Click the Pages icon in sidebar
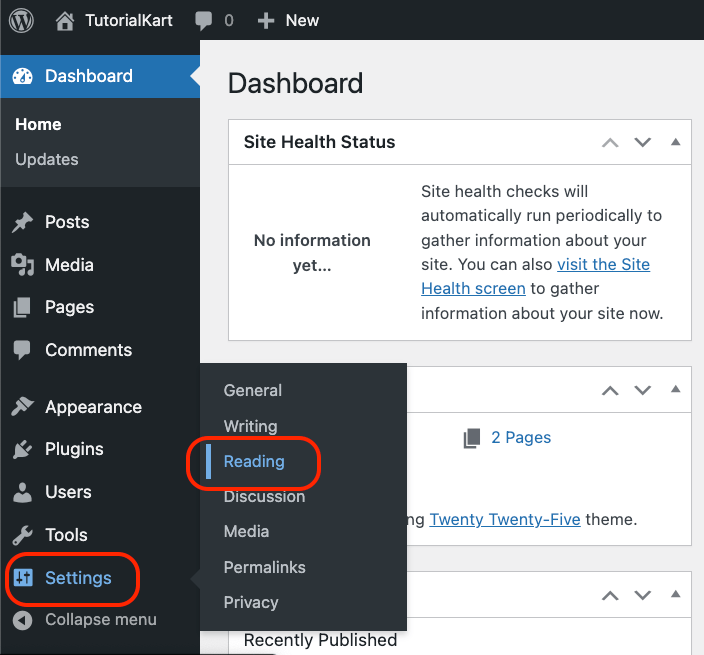704x655 pixels. tap(22, 308)
